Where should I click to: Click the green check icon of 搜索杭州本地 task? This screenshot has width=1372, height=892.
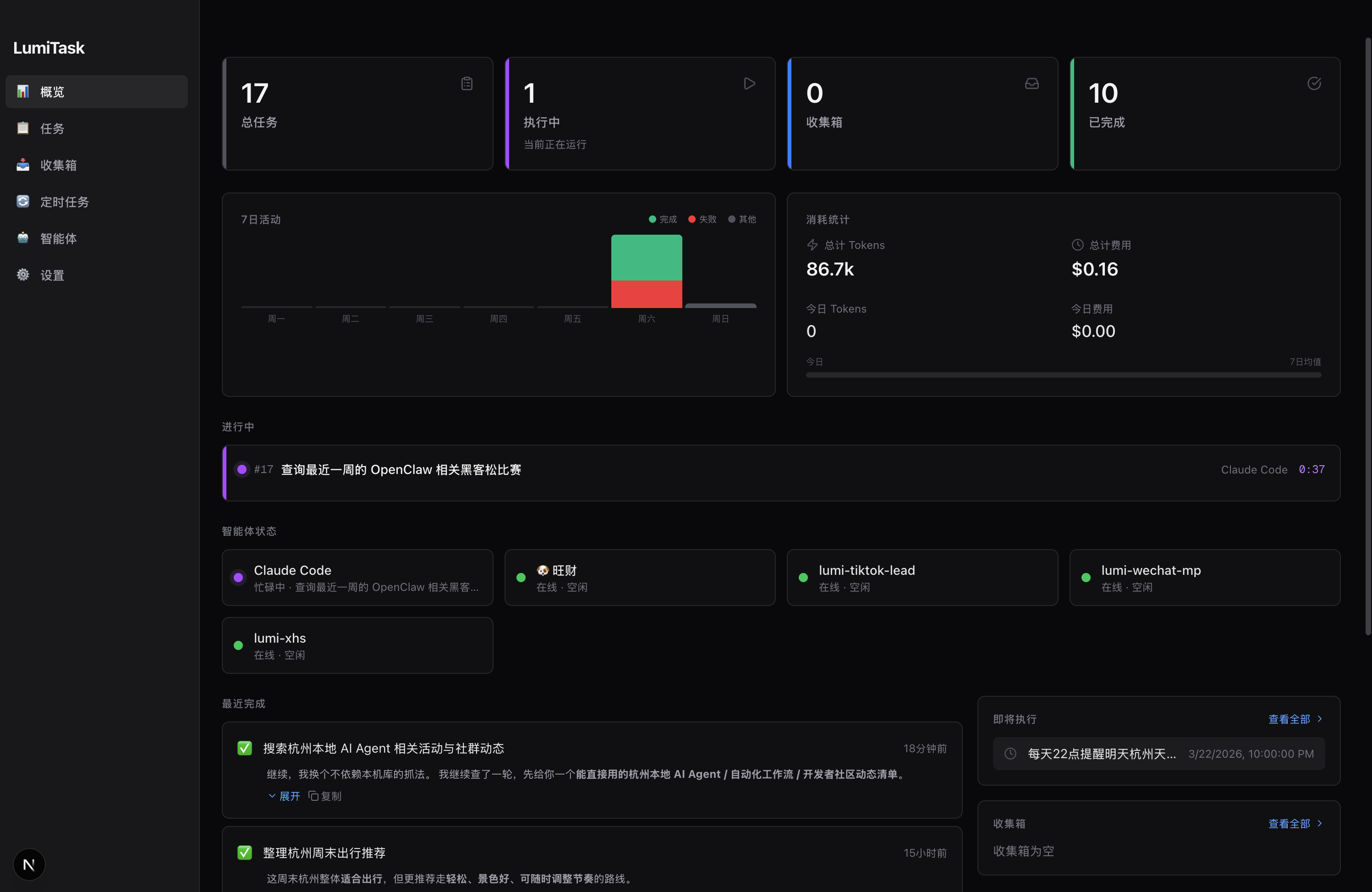pos(244,749)
